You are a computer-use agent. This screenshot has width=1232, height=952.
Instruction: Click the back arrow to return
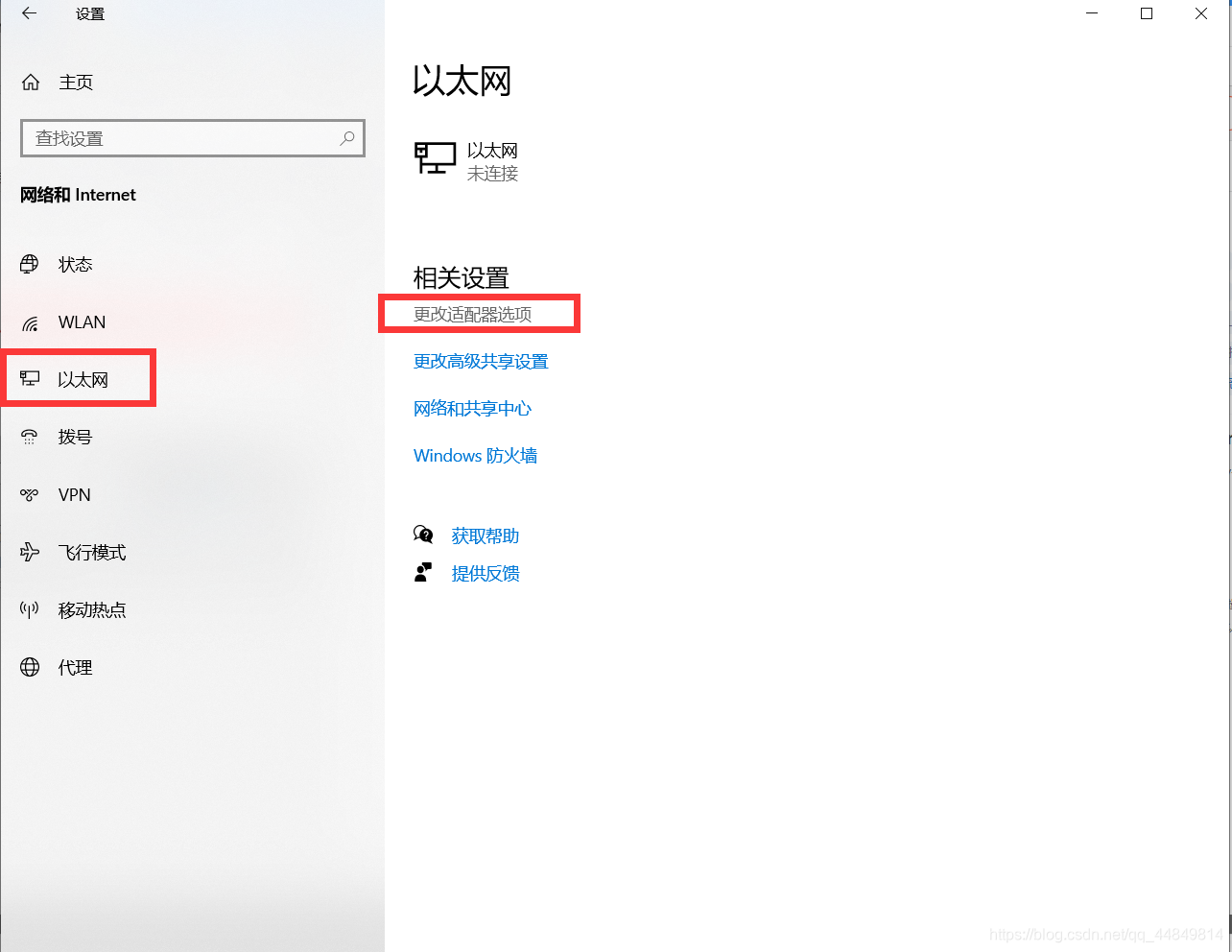[x=28, y=13]
